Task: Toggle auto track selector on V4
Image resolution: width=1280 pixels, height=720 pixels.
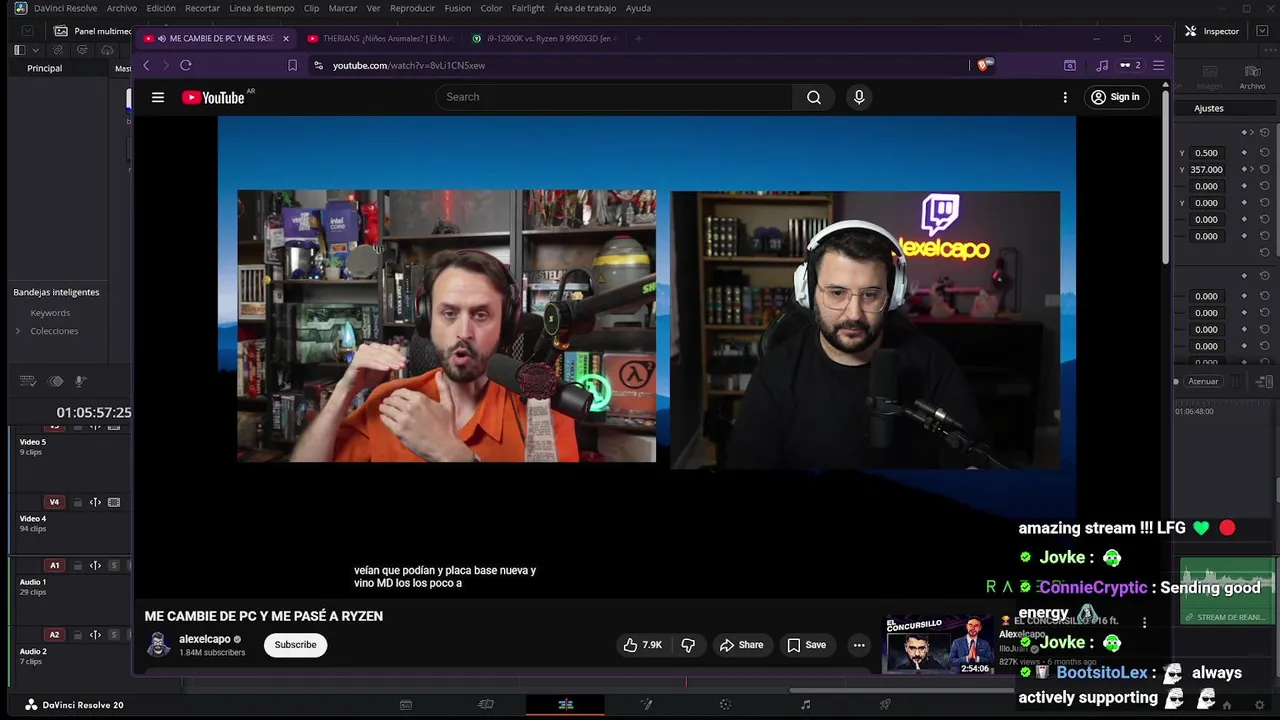Action: point(95,502)
